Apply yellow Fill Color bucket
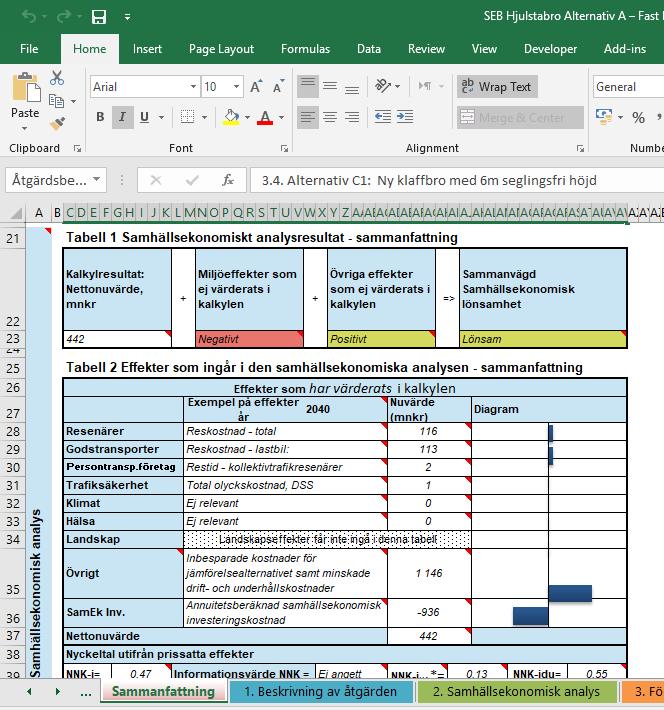Viewport: 664px width, 710px height. pyautogui.click(x=231, y=117)
